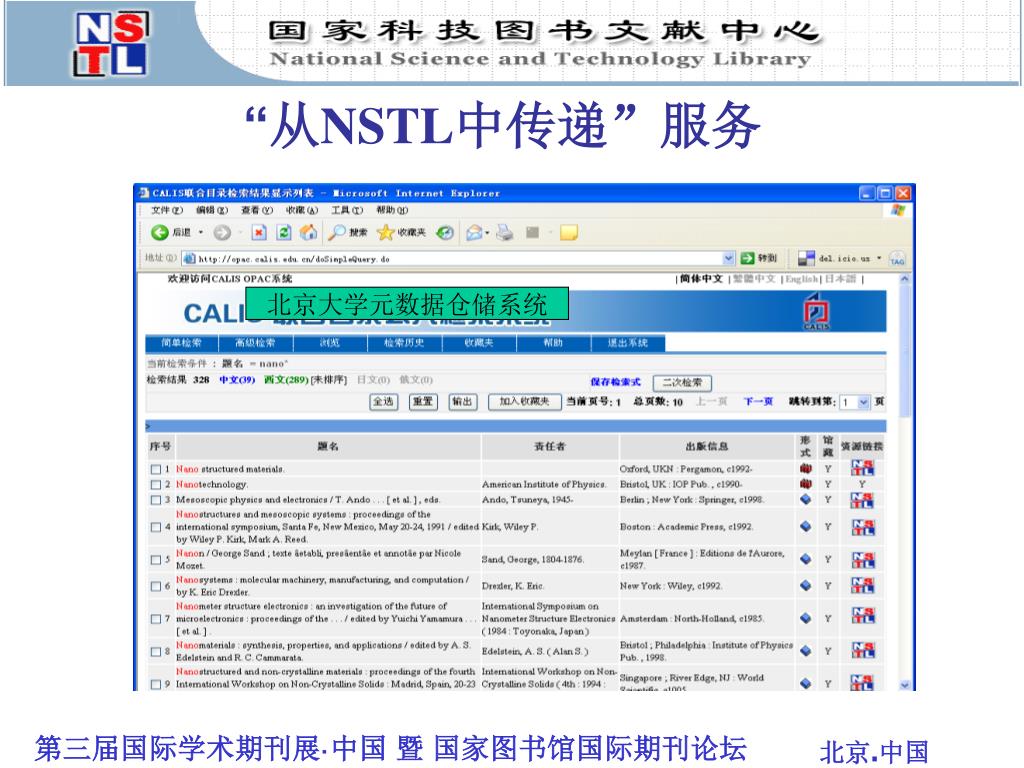Open the Back button history dropdown arrow
This screenshot has width=1024, height=768.
coord(200,232)
